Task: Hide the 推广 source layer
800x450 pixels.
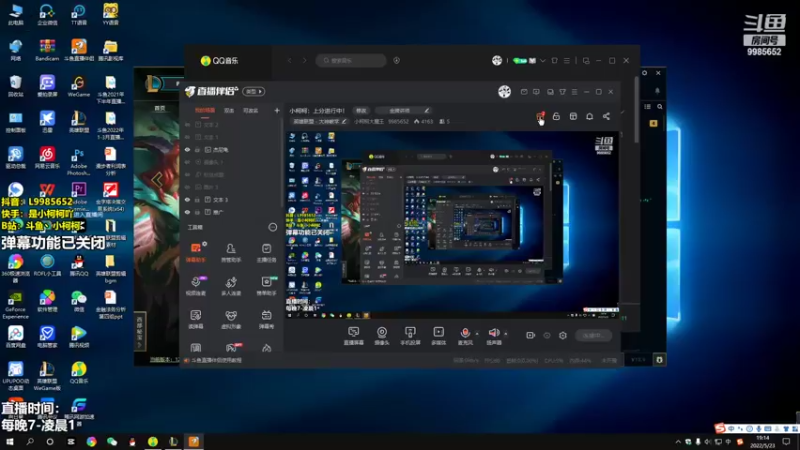Action: 187,212
